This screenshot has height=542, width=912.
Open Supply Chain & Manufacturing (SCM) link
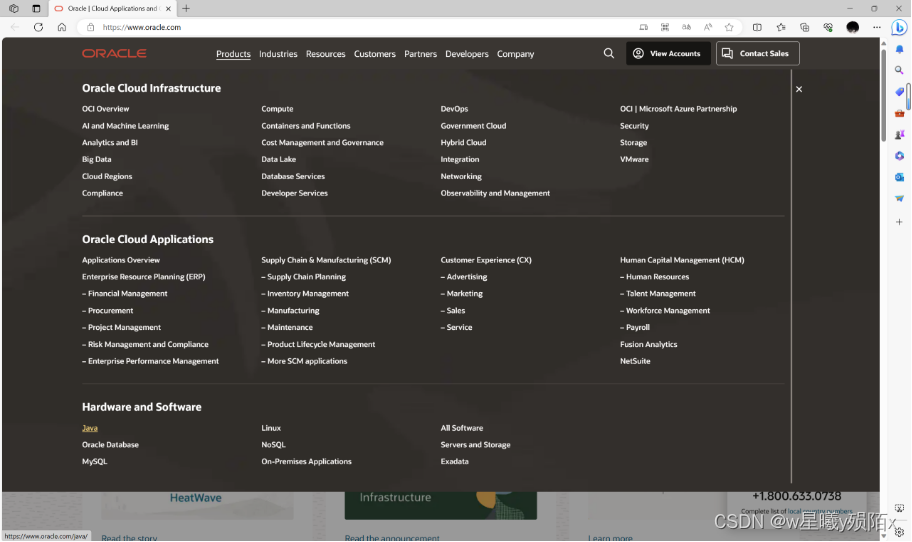pyautogui.click(x=326, y=260)
